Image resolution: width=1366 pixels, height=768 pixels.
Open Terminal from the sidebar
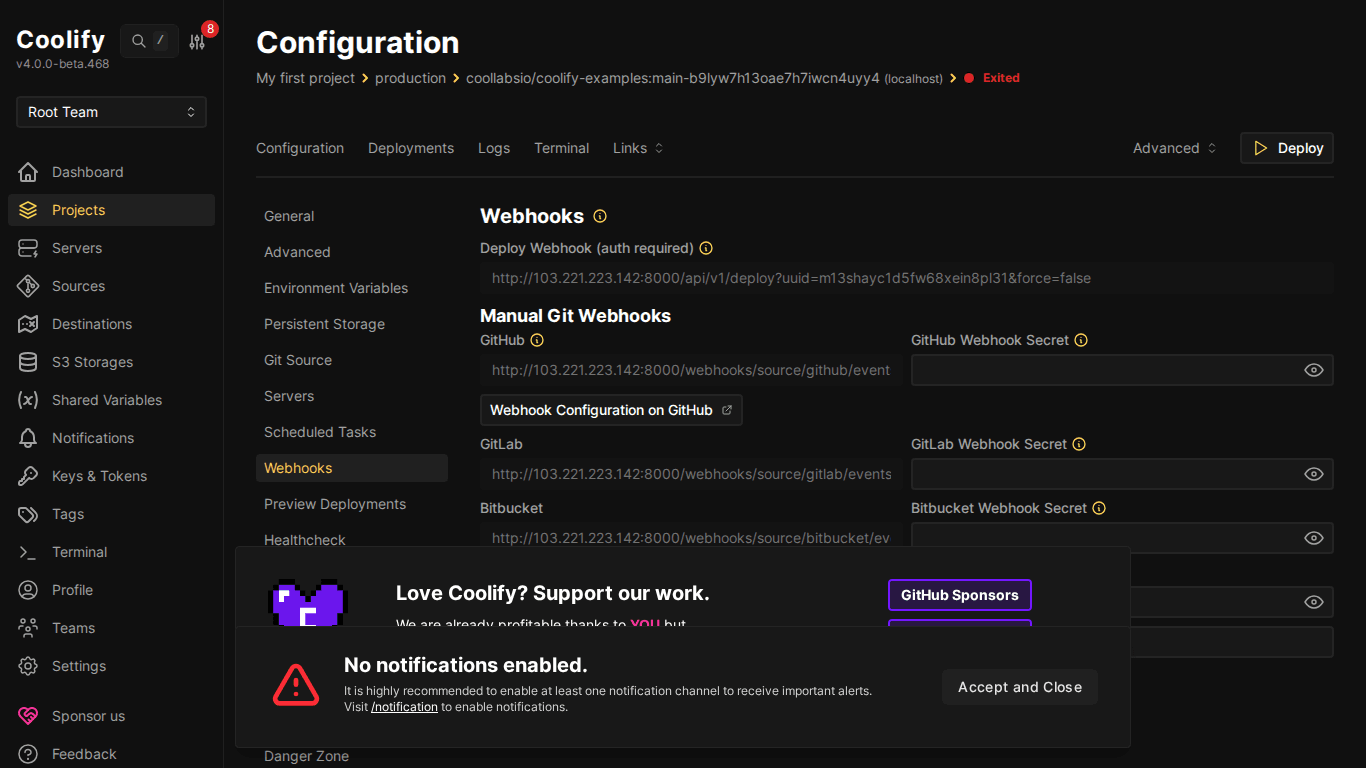(79, 552)
